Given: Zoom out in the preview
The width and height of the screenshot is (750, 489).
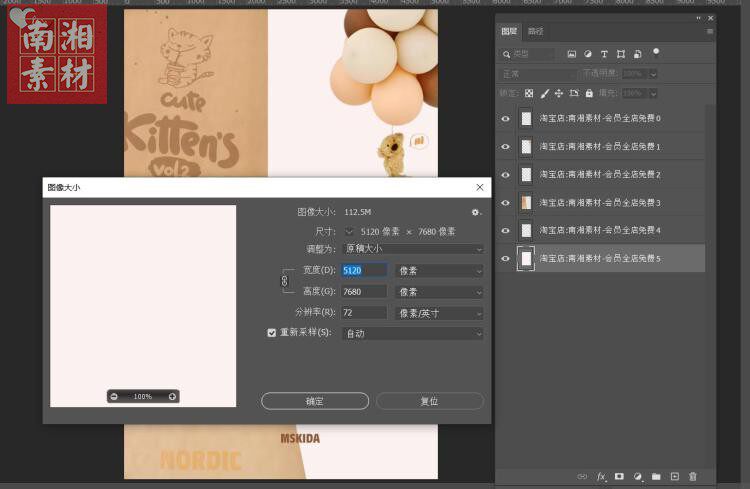Looking at the screenshot, I should (114, 396).
